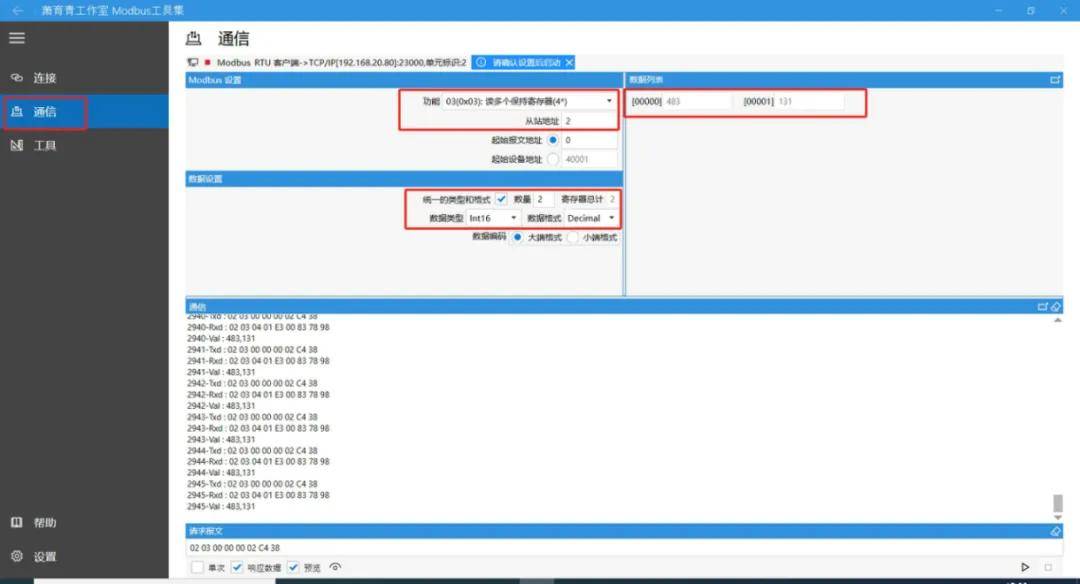Click the 从站地址 input field
1080x584 pixels.
click(589, 121)
